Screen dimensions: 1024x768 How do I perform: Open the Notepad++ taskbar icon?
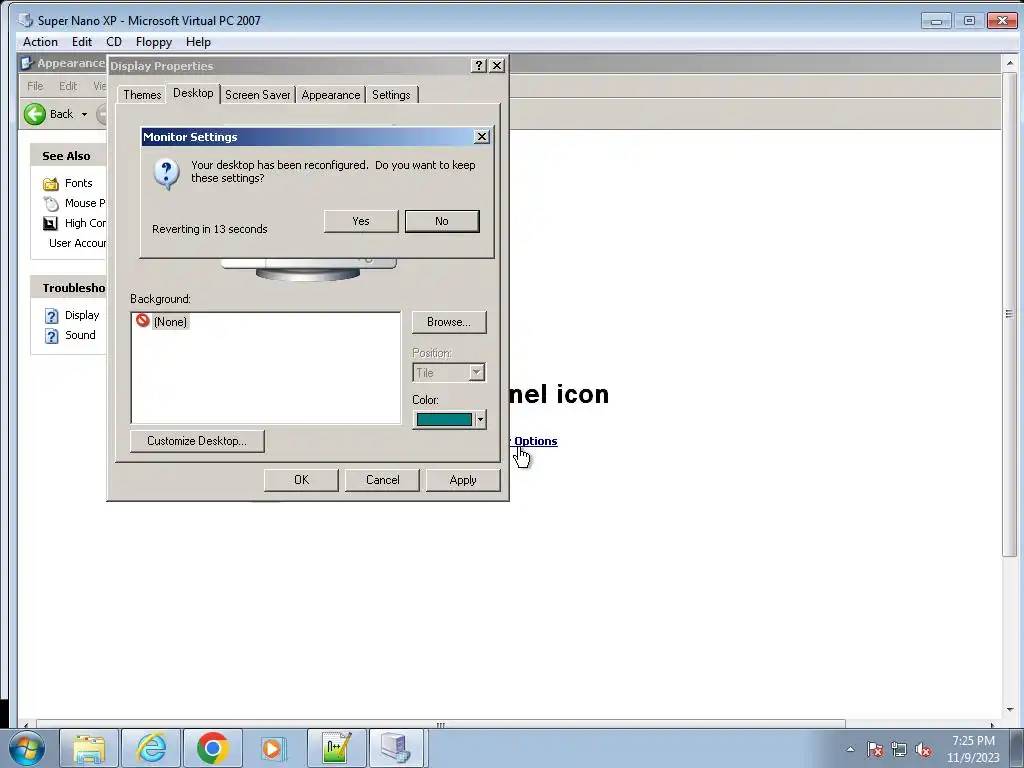click(336, 748)
